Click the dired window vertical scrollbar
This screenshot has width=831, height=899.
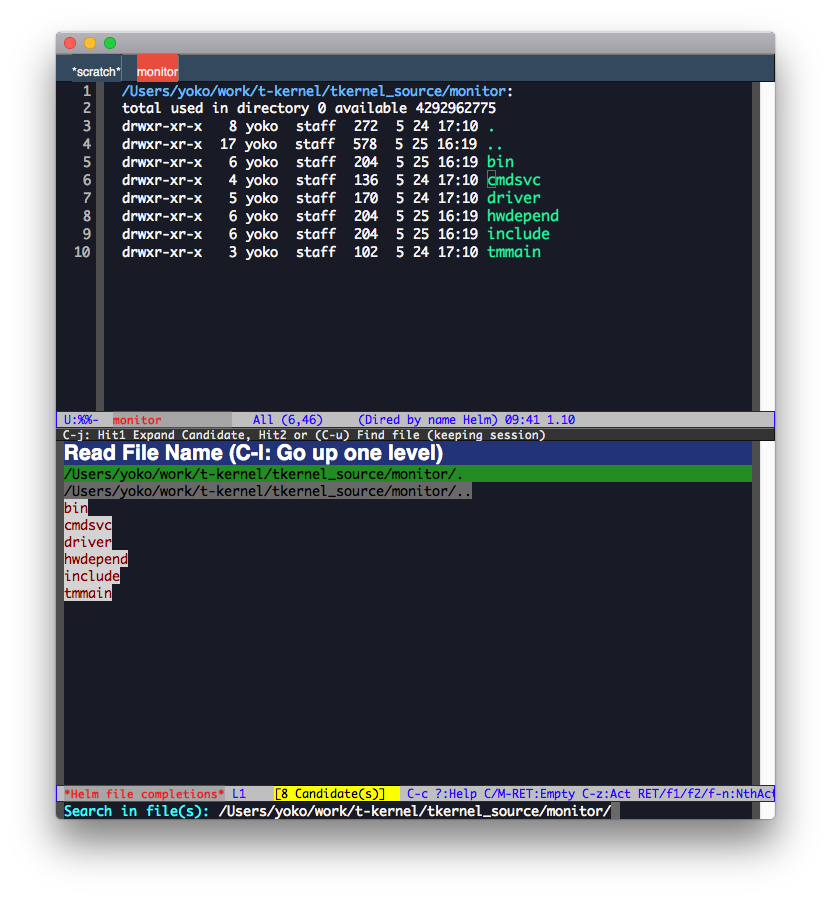[x=756, y=247]
